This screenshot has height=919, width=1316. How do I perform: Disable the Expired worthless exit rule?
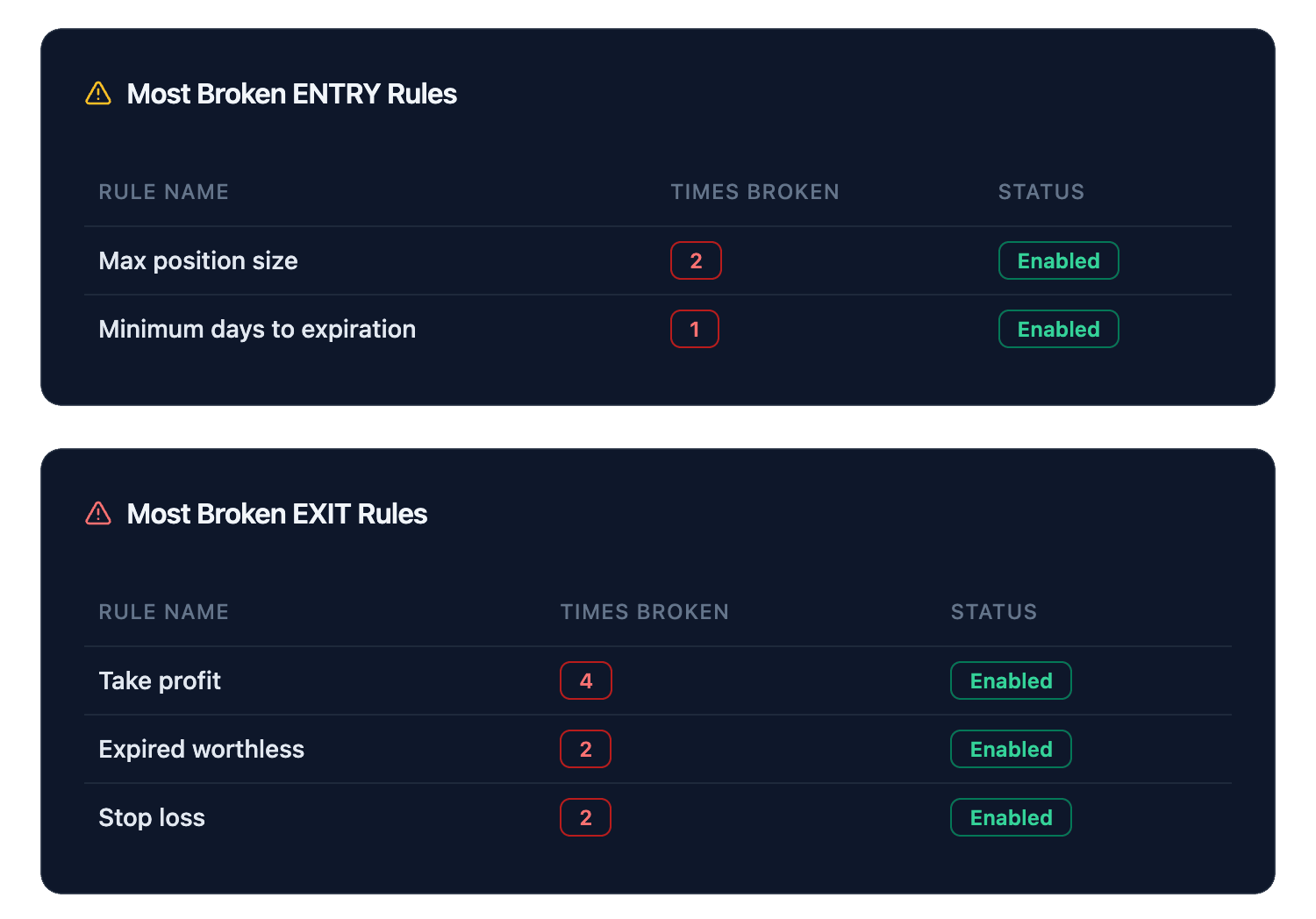[1011, 749]
